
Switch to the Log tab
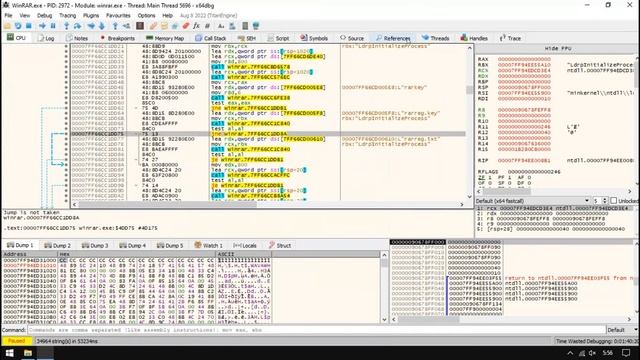pos(46,38)
